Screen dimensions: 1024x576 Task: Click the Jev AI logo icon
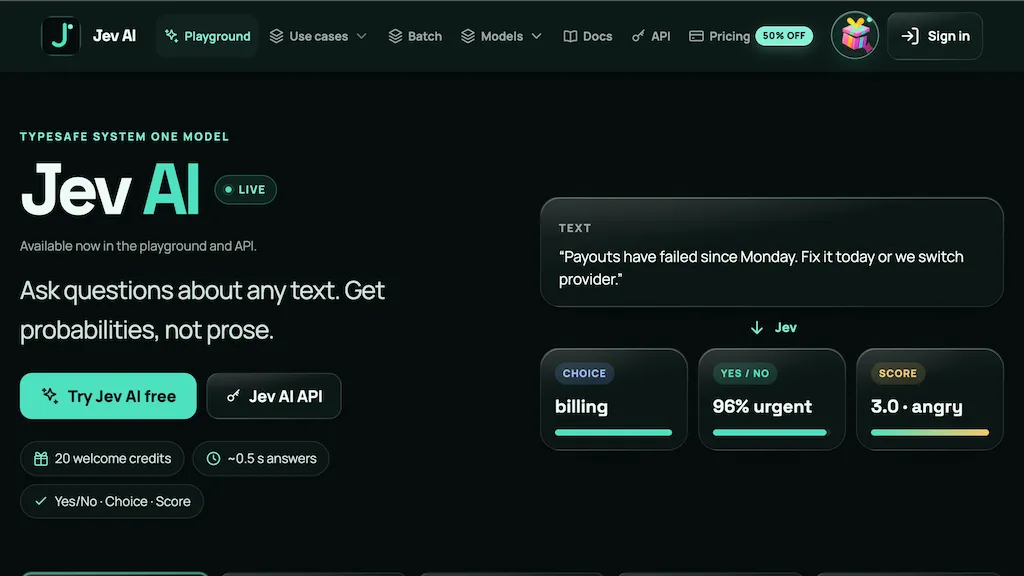click(x=61, y=35)
